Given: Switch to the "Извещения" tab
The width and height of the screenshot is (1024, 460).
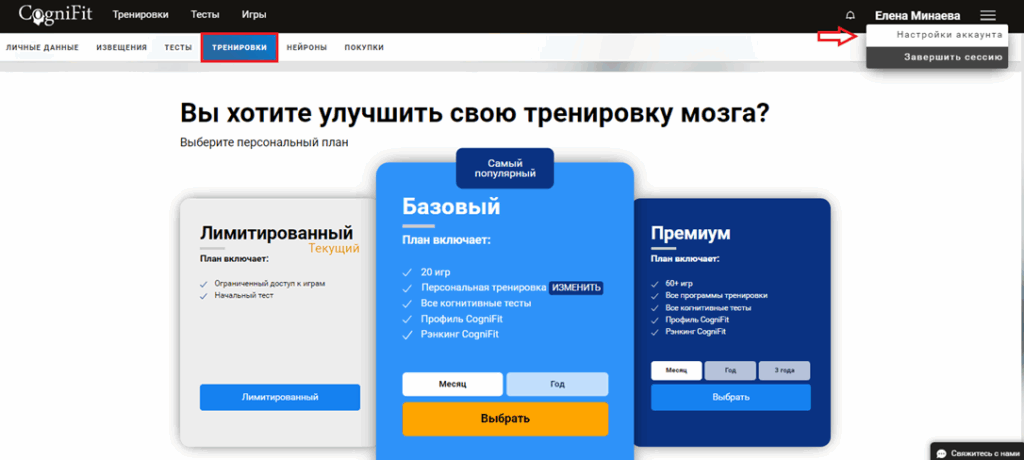Looking at the screenshot, I should tap(121, 47).
